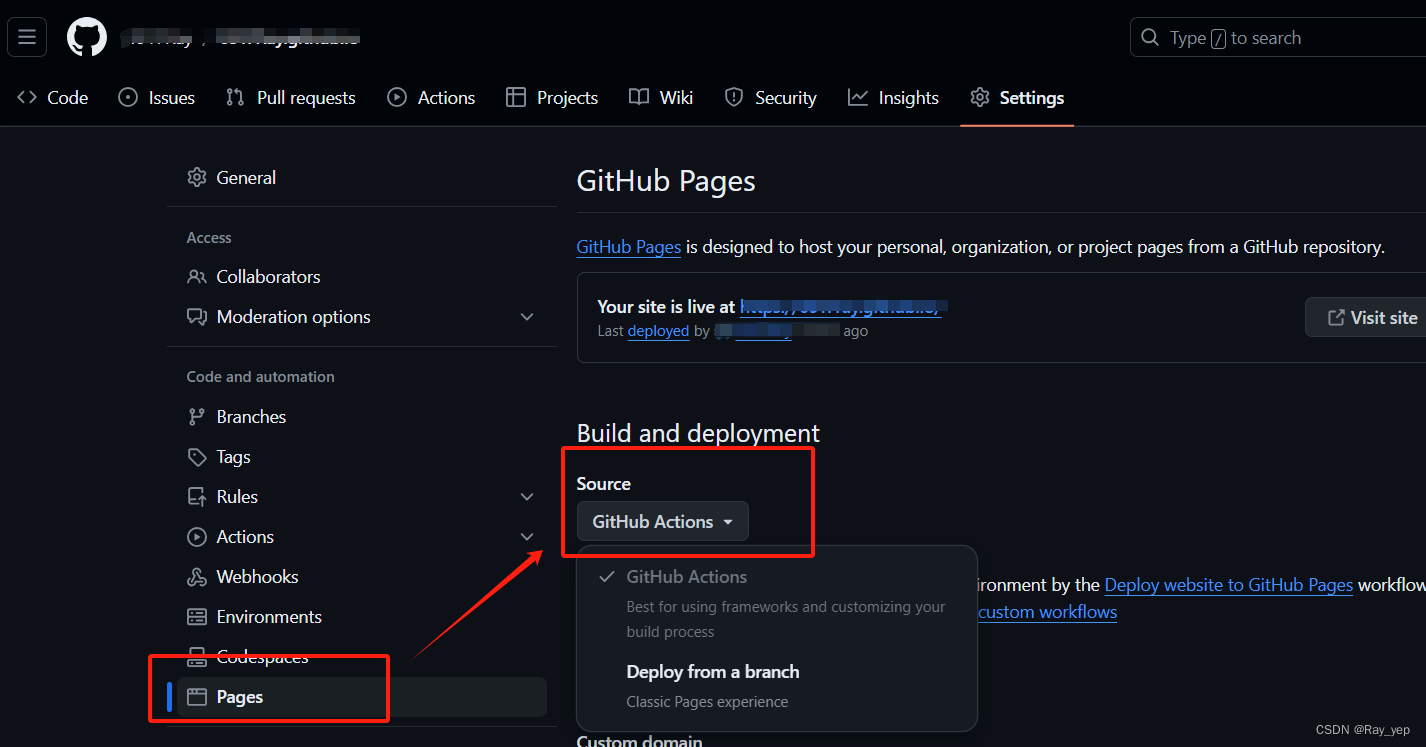Go to General settings in sidebar

pyautogui.click(x=362, y=177)
